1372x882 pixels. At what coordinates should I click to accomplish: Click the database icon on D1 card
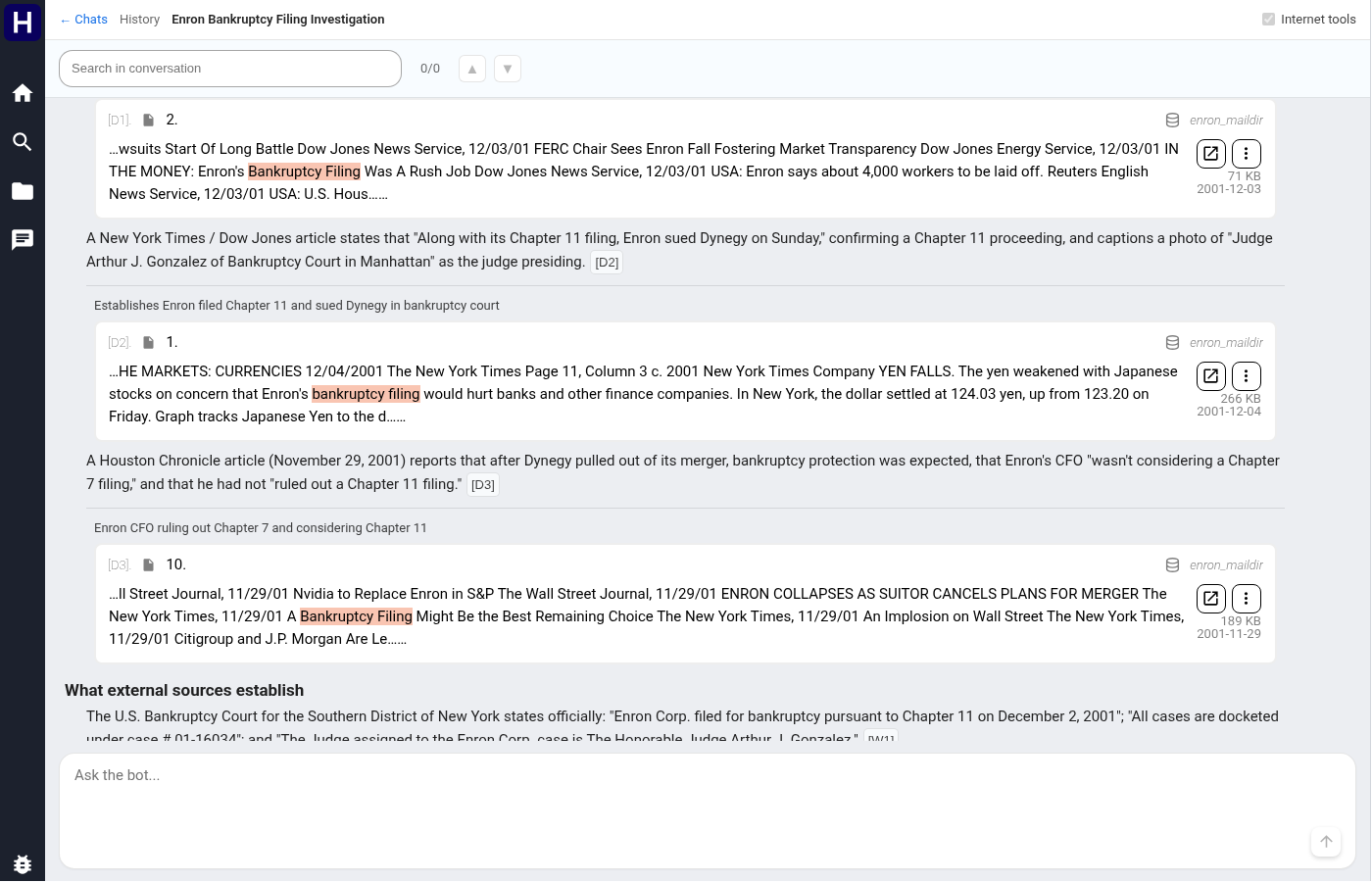tap(1172, 121)
